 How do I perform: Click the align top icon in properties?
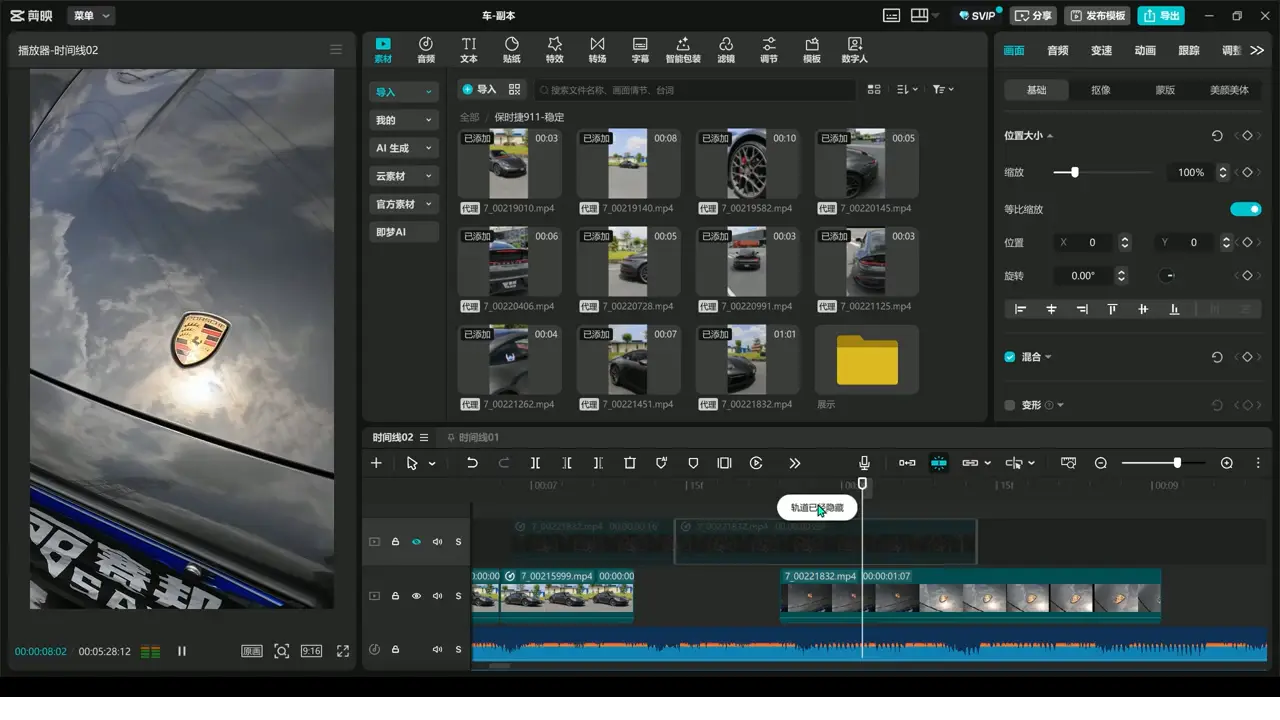[1112, 310]
